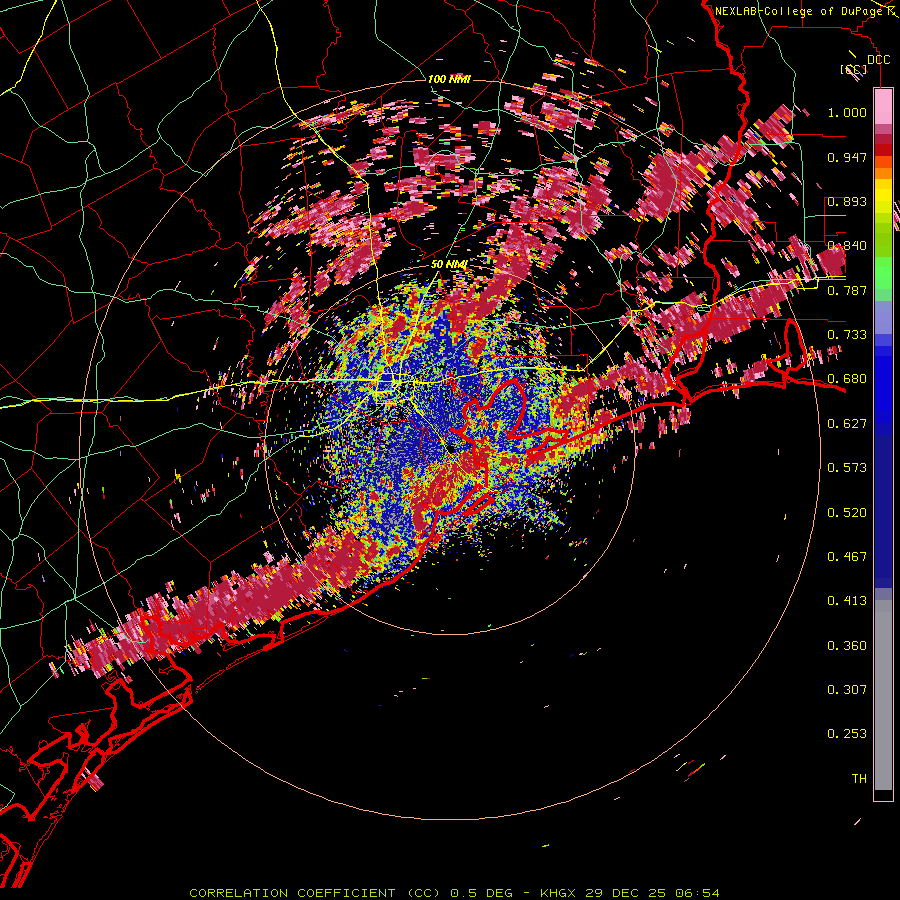
Task: Select the 0.467 scale value
Action: 847,557
